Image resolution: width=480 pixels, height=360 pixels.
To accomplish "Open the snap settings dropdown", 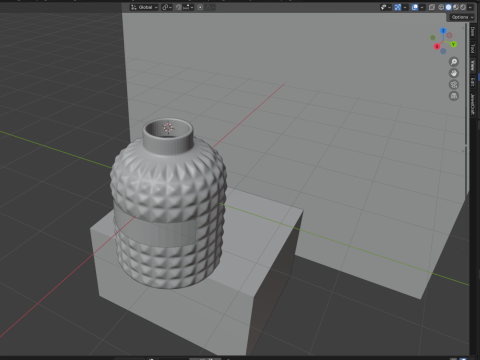I will pos(188,7).
